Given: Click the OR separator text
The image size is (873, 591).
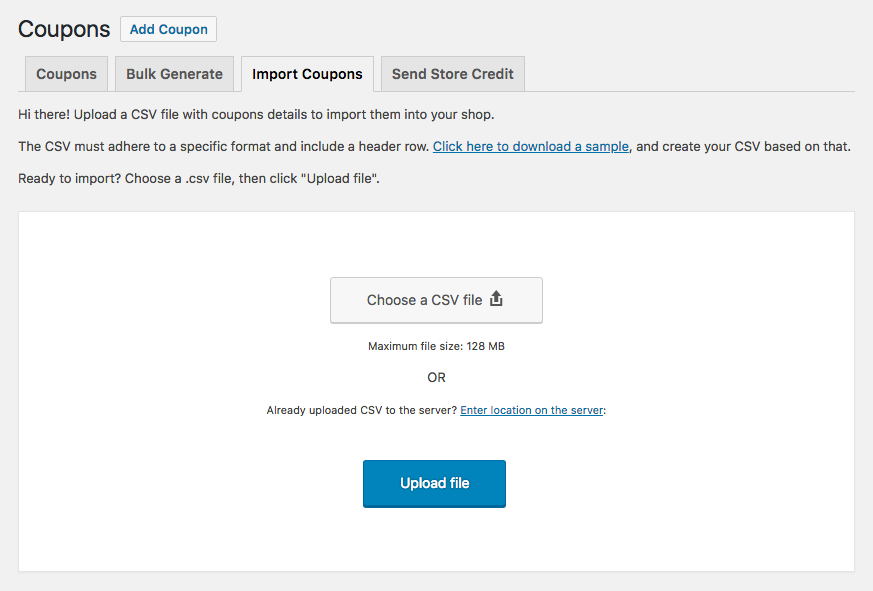Looking at the screenshot, I should [436, 378].
